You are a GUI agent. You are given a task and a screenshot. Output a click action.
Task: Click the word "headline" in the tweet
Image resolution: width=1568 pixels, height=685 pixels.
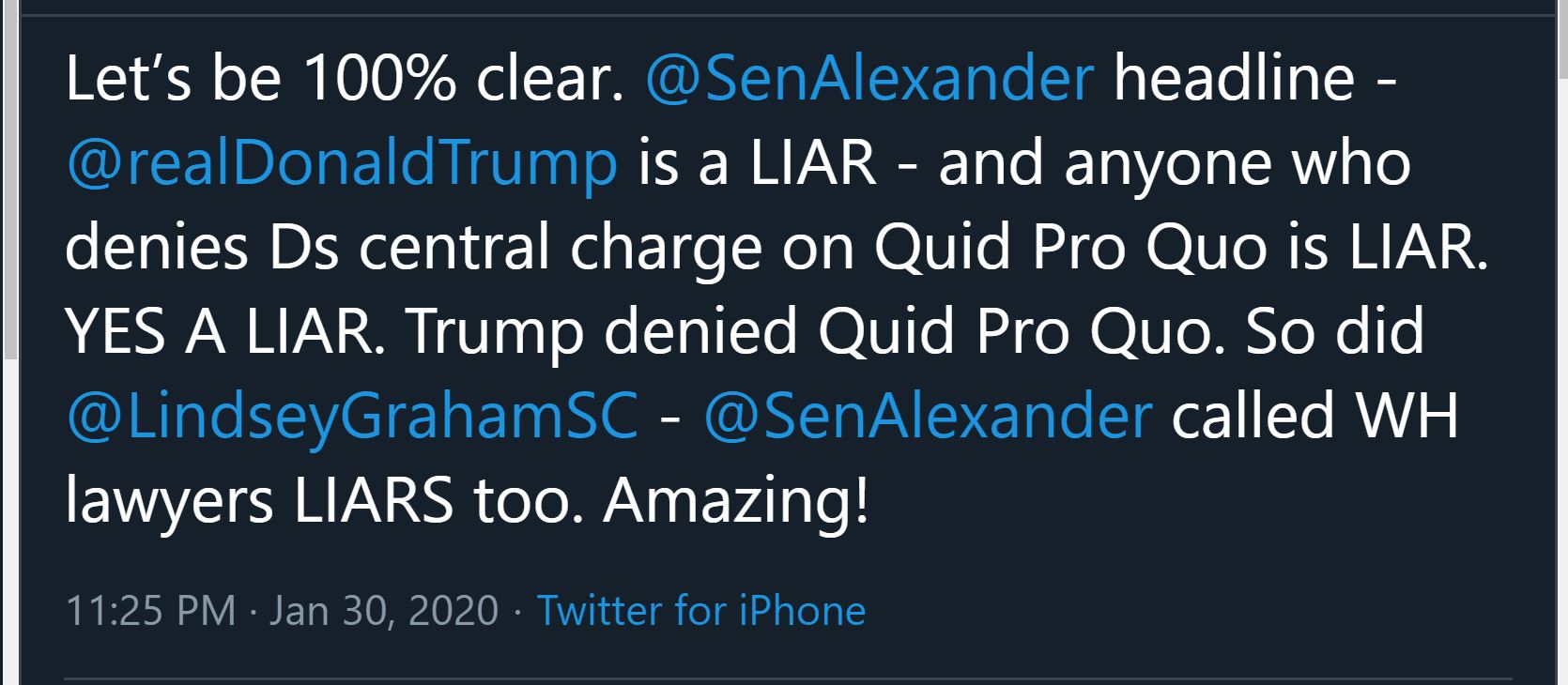point(1234,77)
